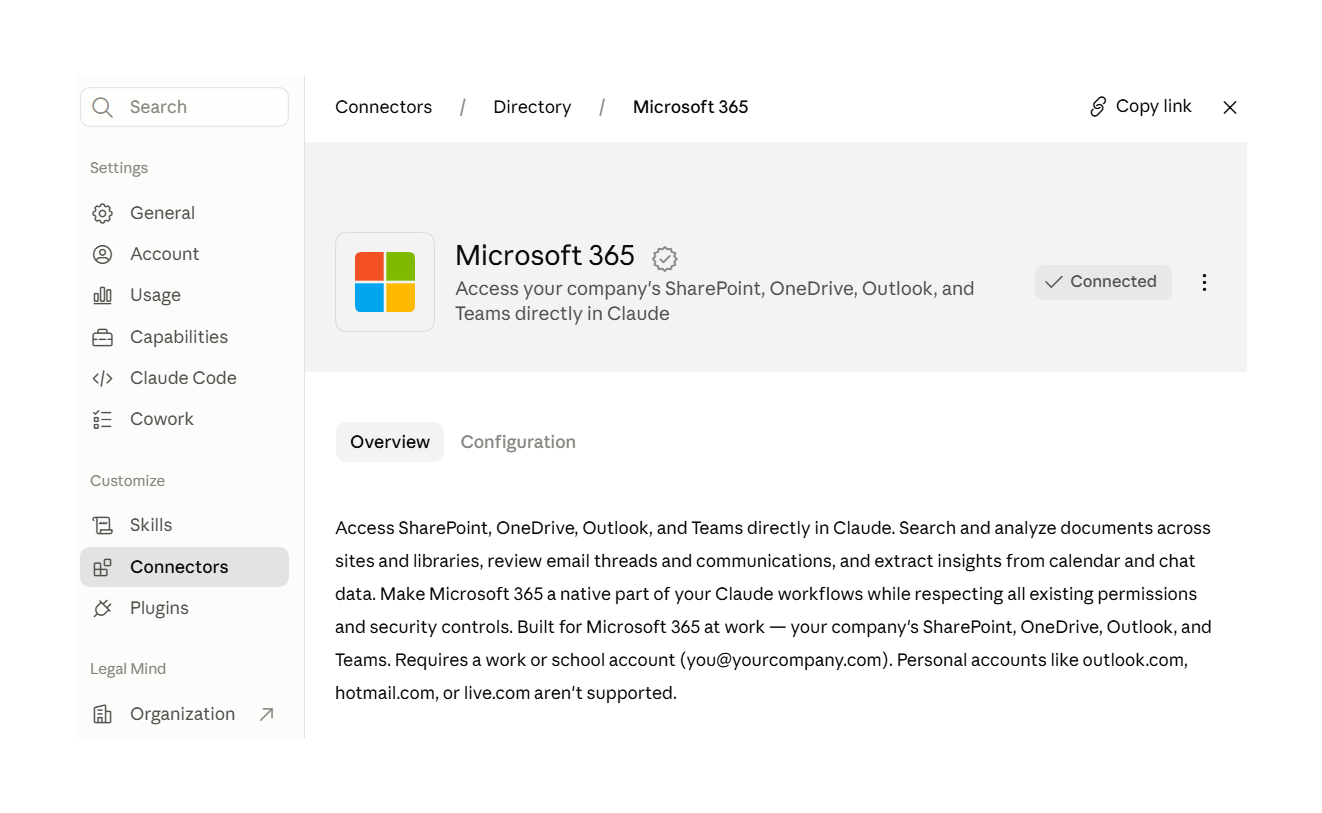Click into the Search settings field
1322x813 pixels.
click(184, 107)
